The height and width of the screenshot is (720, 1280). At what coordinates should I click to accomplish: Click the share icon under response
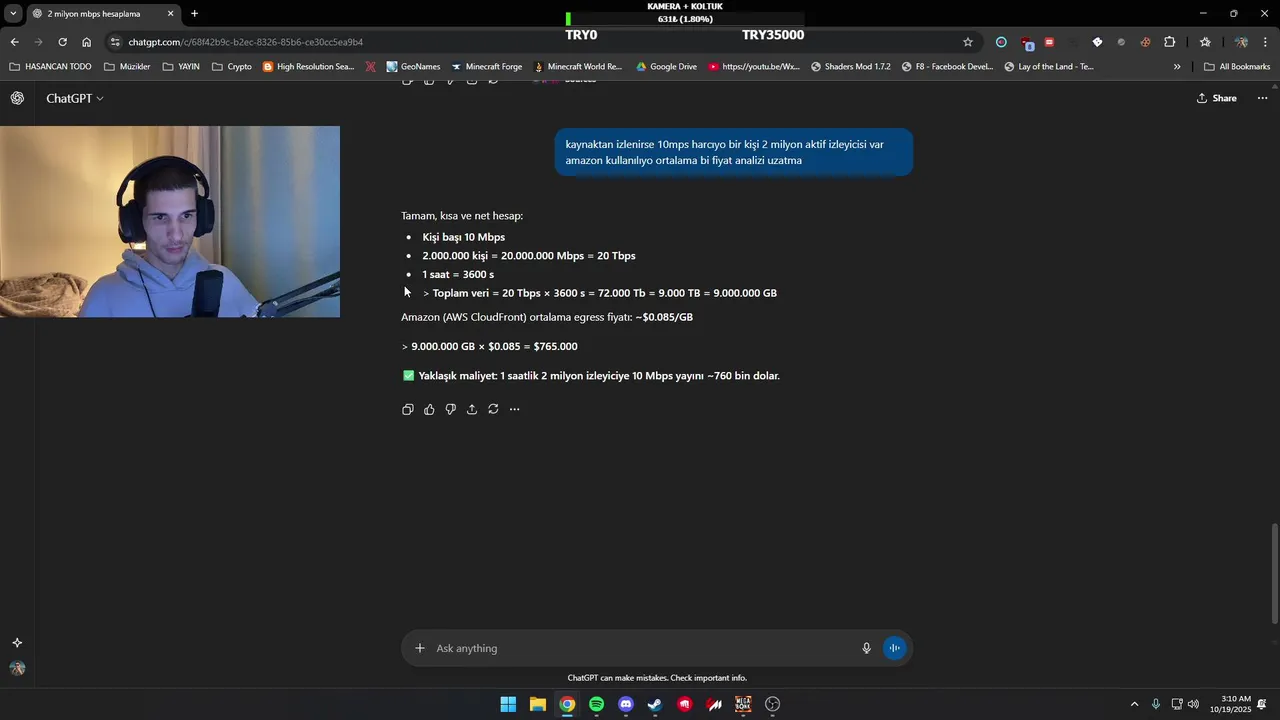[x=472, y=409]
